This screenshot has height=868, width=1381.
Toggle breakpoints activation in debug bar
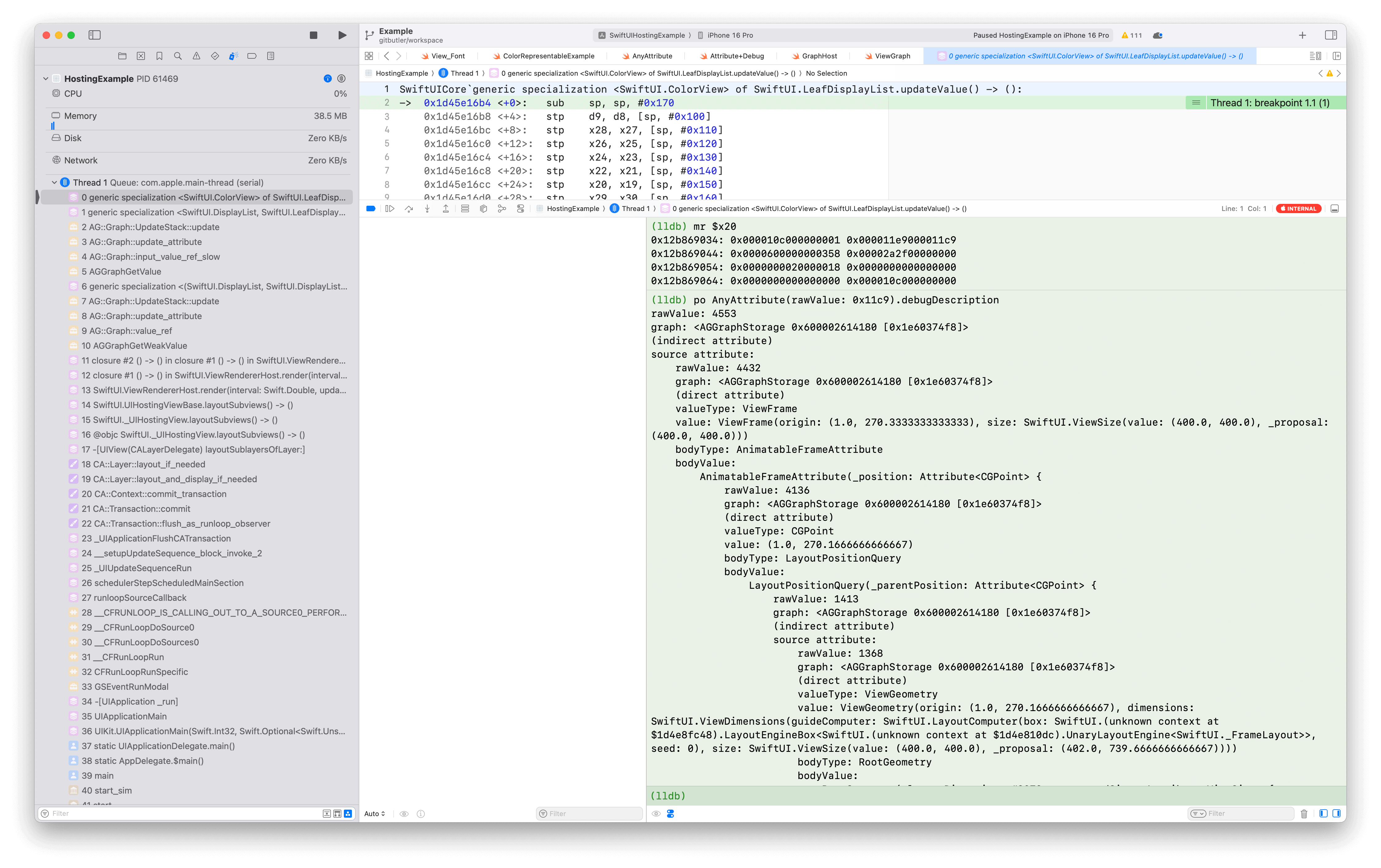point(371,209)
